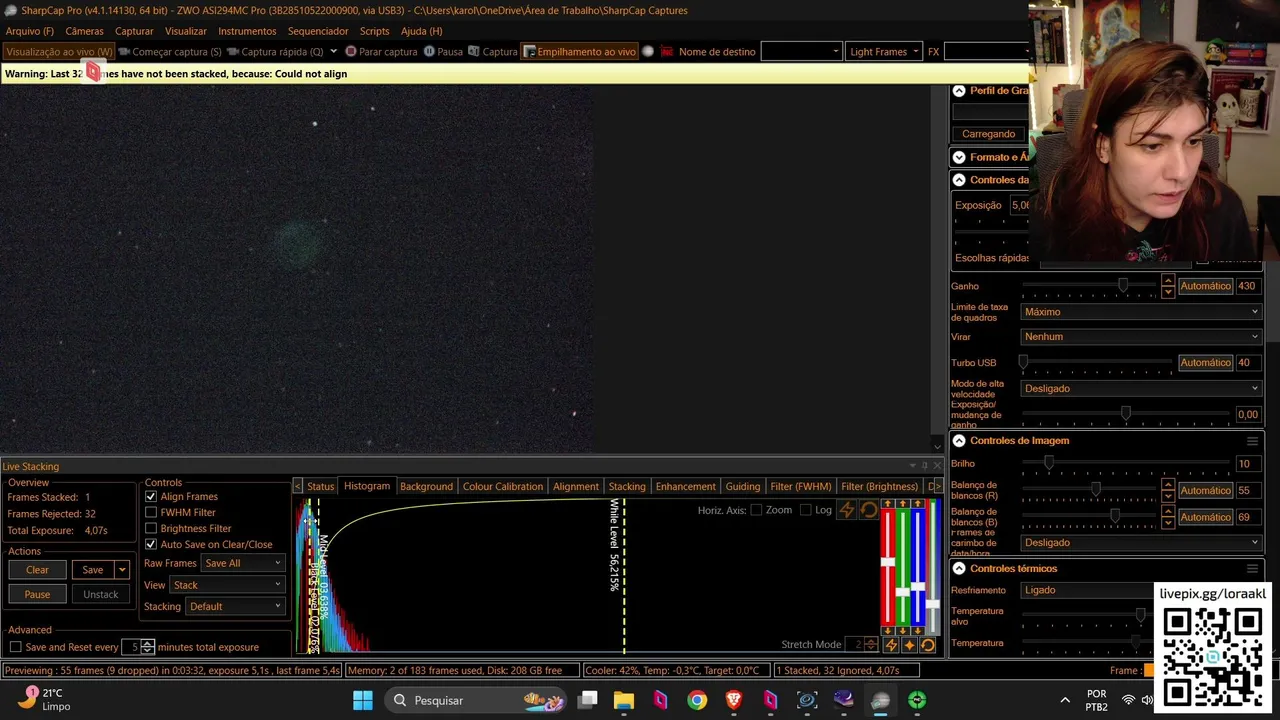Open the Windows Start menu
The image size is (1280, 720).
point(362,700)
